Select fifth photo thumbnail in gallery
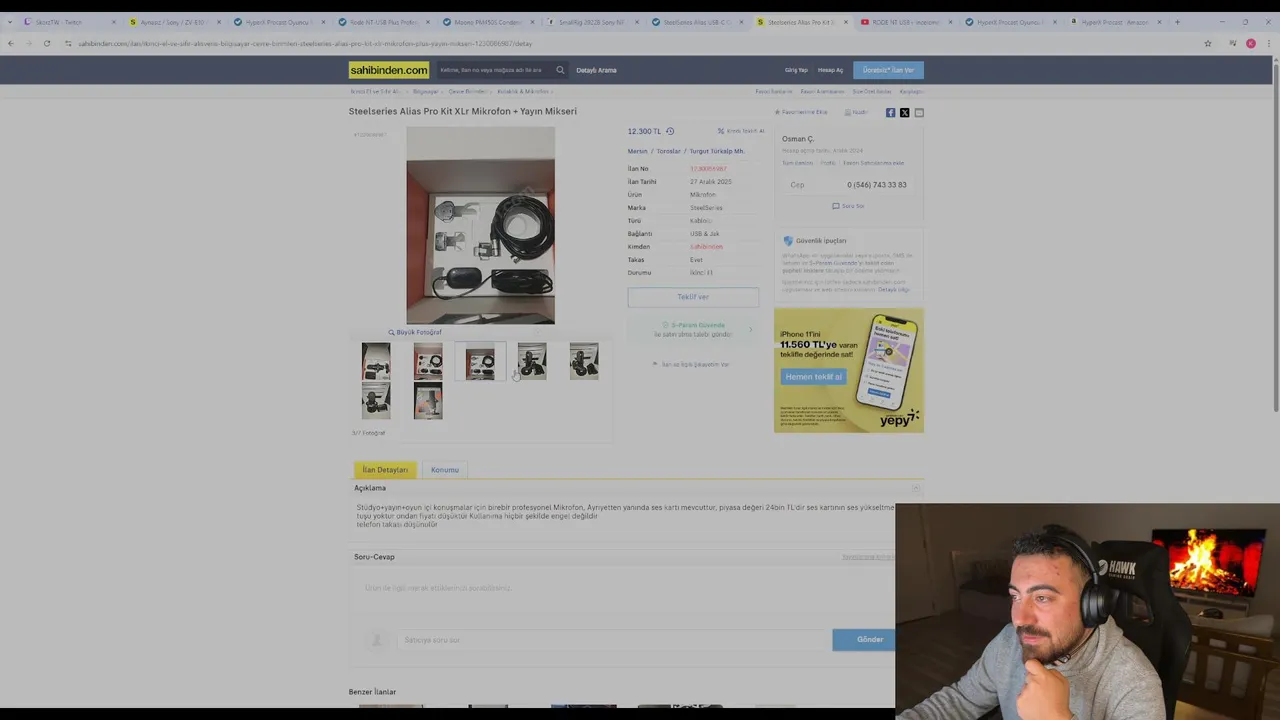 (x=584, y=361)
